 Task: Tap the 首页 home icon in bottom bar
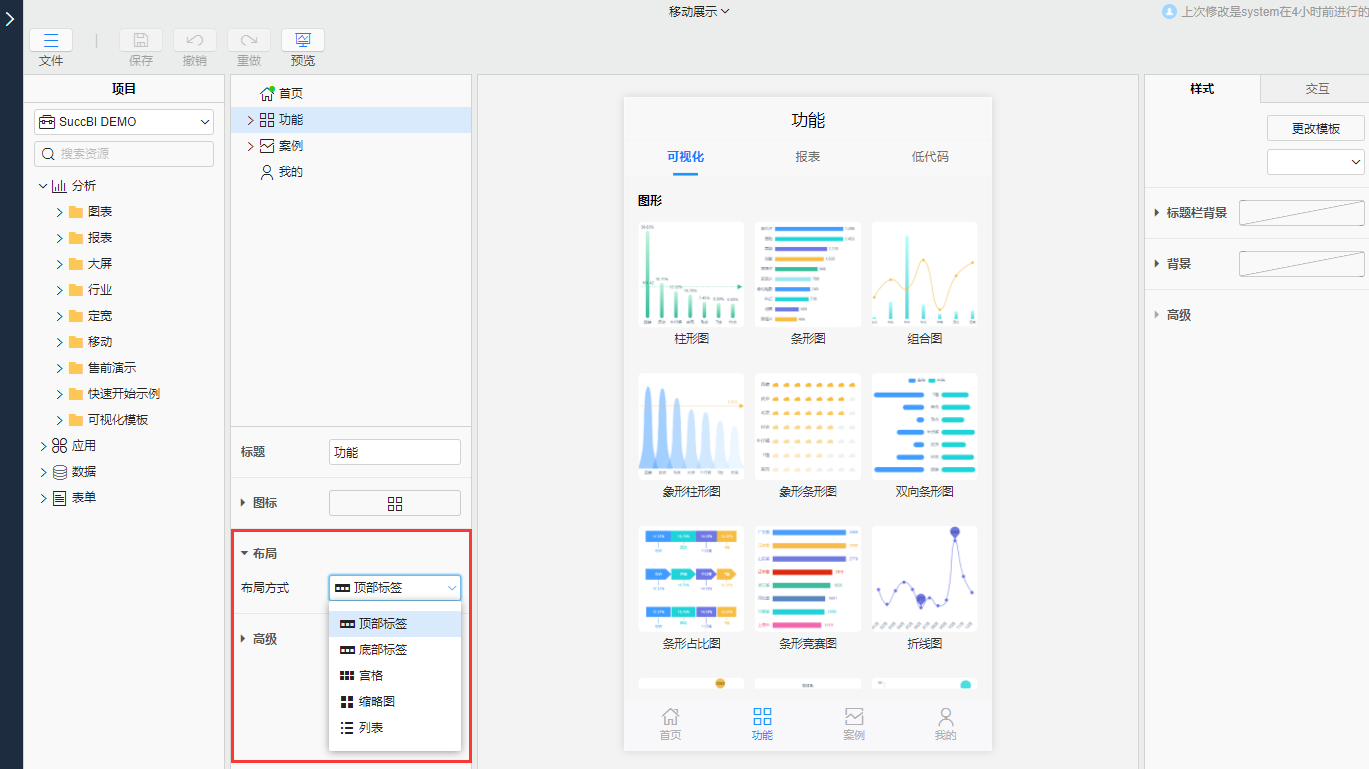tap(670, 717)
